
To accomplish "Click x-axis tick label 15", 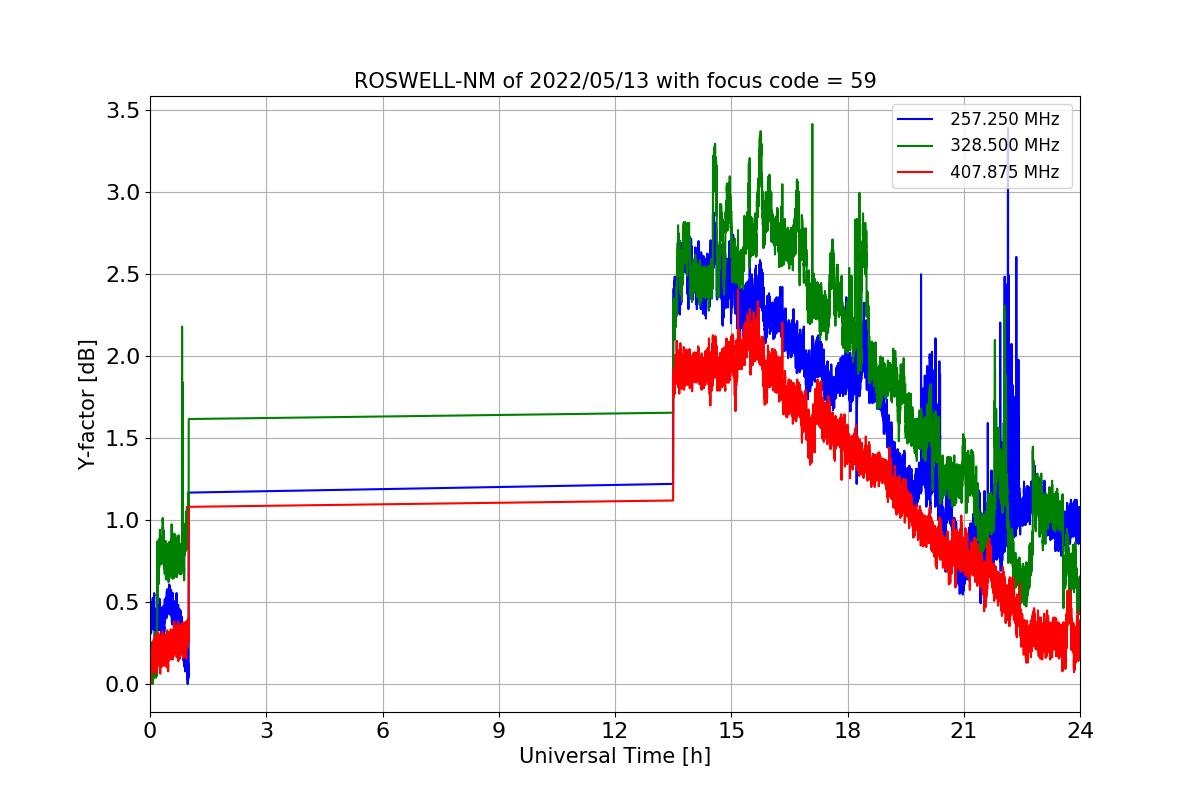I will click(731, 730).
